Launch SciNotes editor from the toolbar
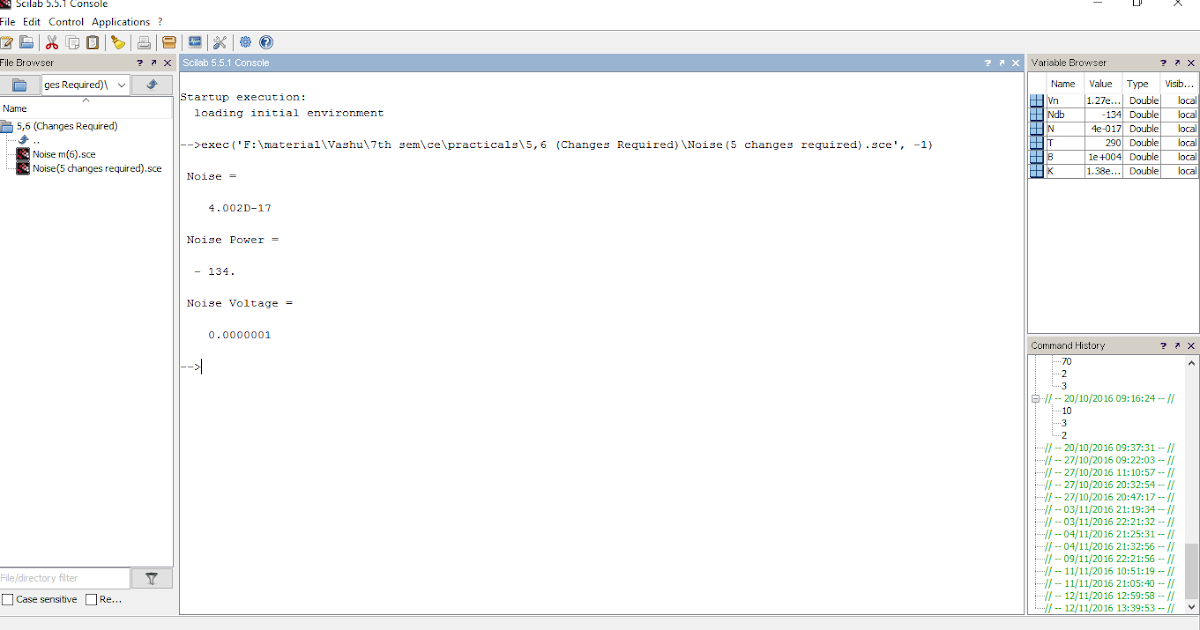The width and height of the screenshot is (1200, 630). pos(6,42)
